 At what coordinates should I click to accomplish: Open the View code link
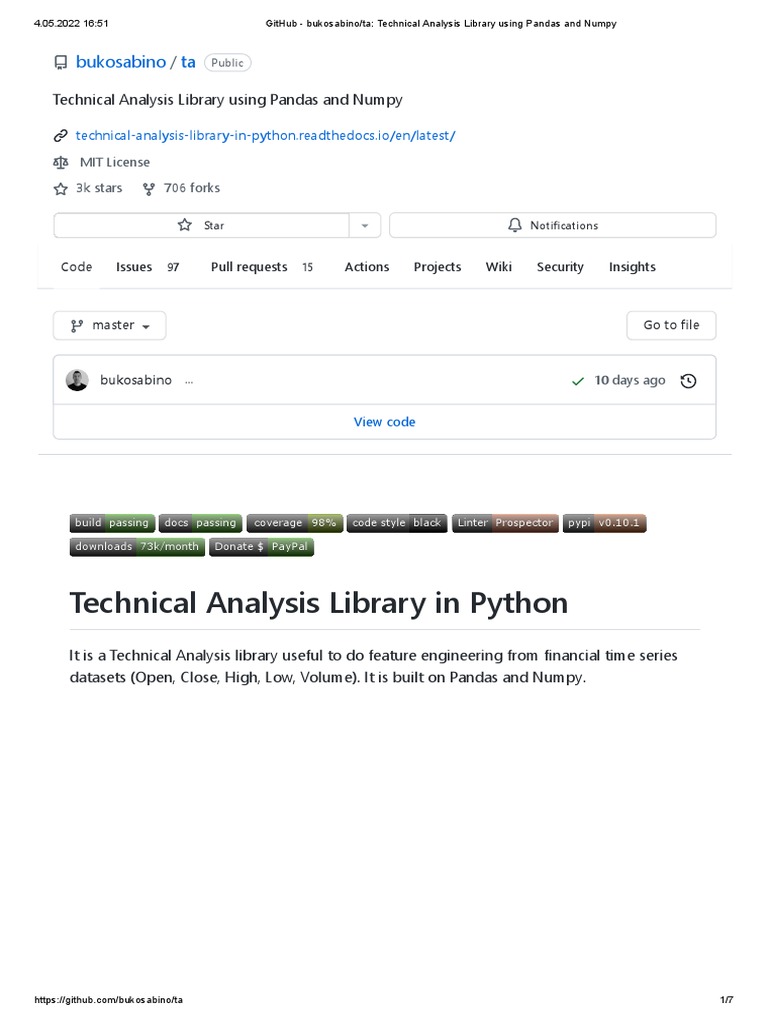pos(384,422)
